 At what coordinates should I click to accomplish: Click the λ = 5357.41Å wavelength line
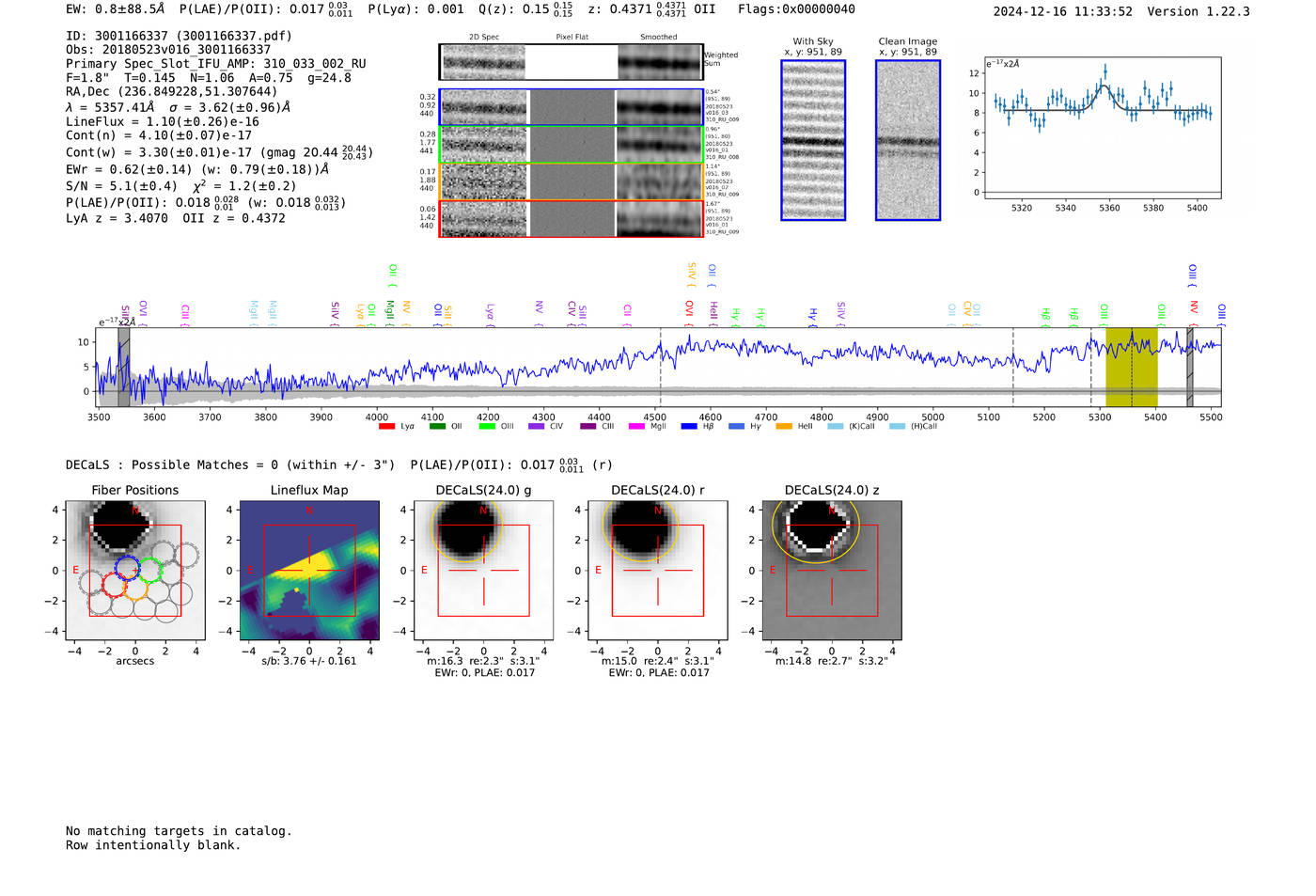pyautogui.click(x=179, y=107)
